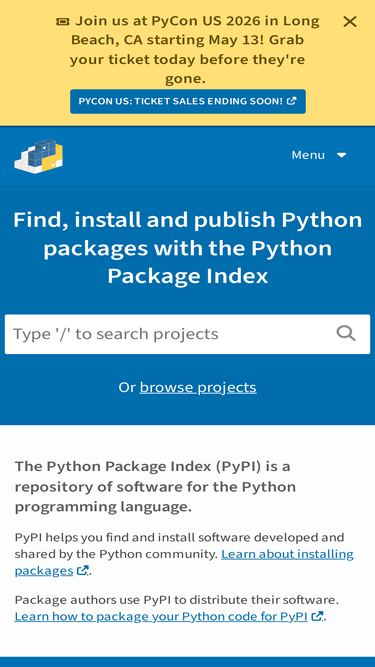Expand the Menu dropdown arrow
The width and height of the screenshot is (375, 667).
pos(341,155)
